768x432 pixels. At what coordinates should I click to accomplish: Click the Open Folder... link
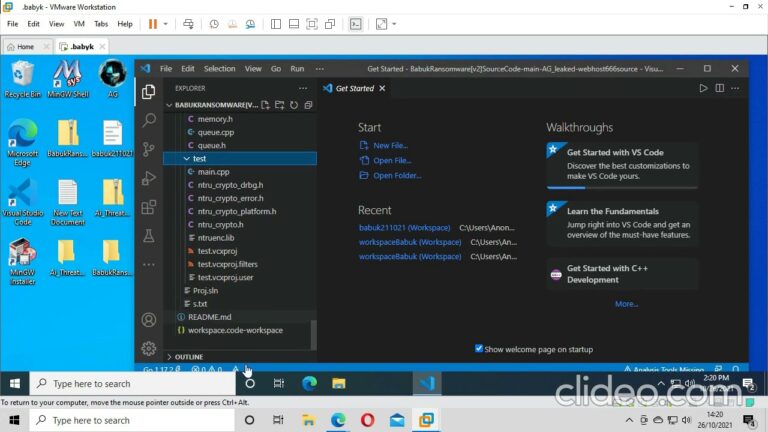point(396,175)
